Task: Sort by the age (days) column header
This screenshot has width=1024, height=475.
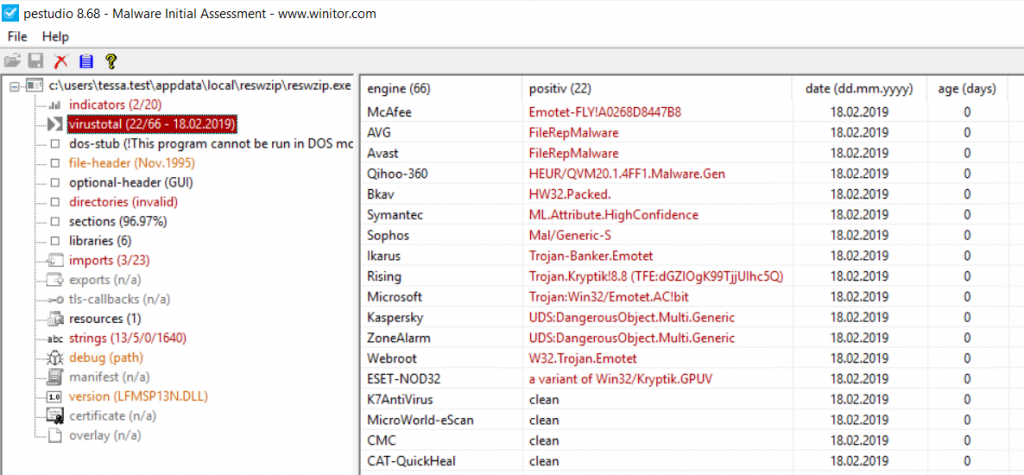Action: [x=967, y=89]
